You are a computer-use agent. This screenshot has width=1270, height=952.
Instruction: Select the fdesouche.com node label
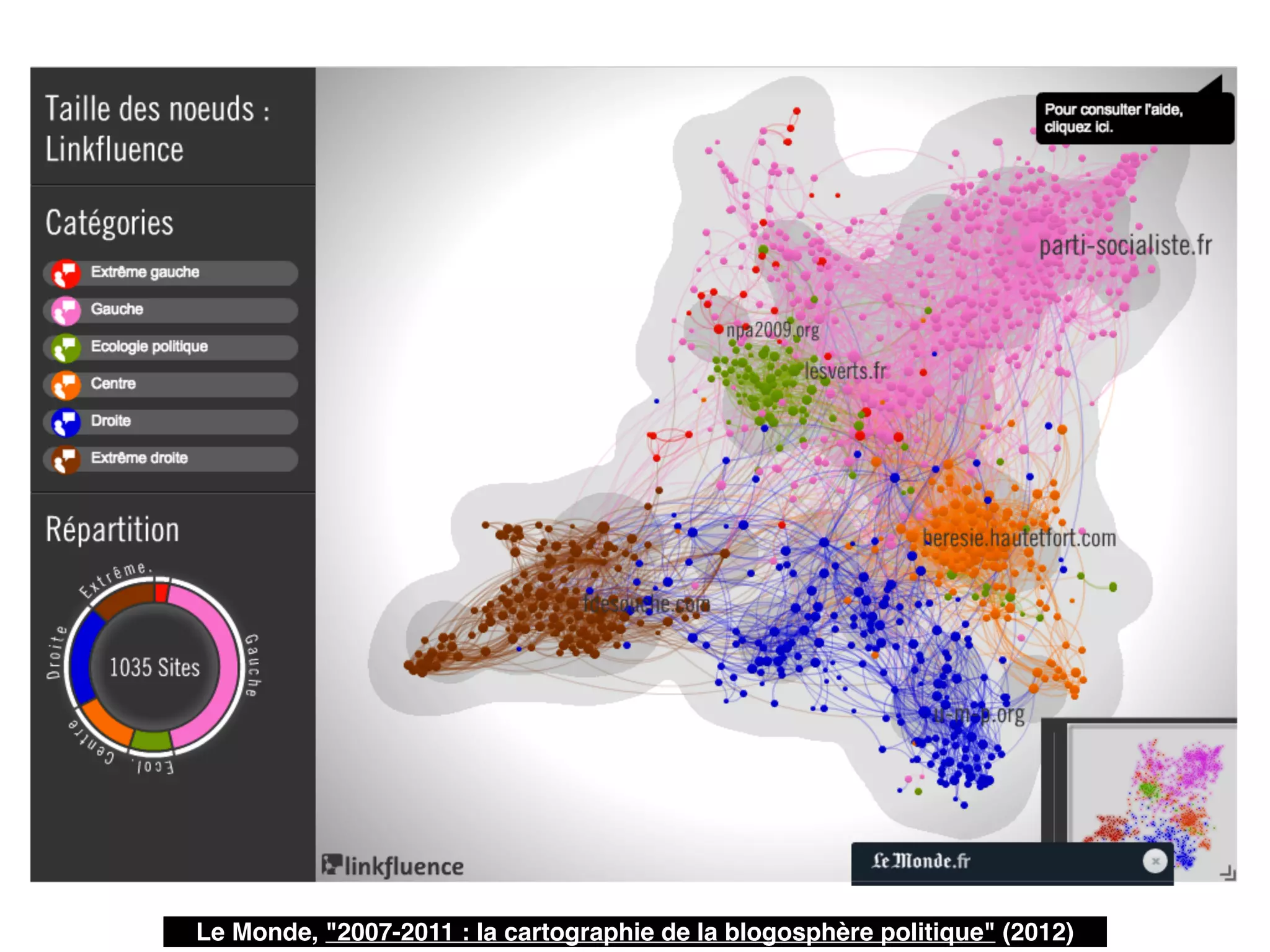click(646, 603)
